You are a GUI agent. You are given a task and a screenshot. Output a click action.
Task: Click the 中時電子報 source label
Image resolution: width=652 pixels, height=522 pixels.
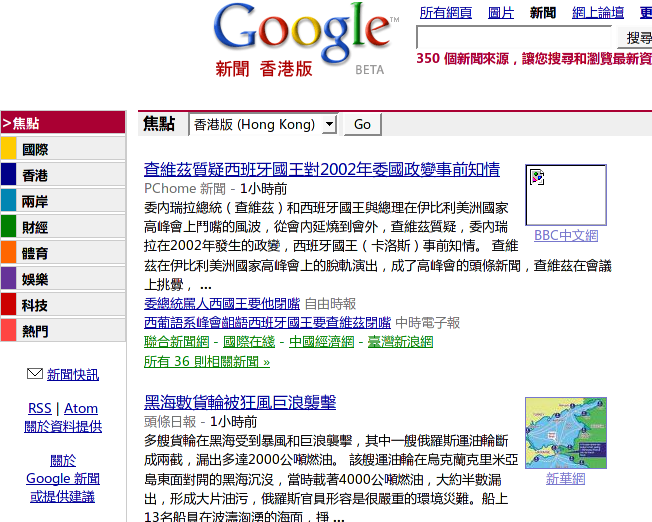[x=427, y=323]
